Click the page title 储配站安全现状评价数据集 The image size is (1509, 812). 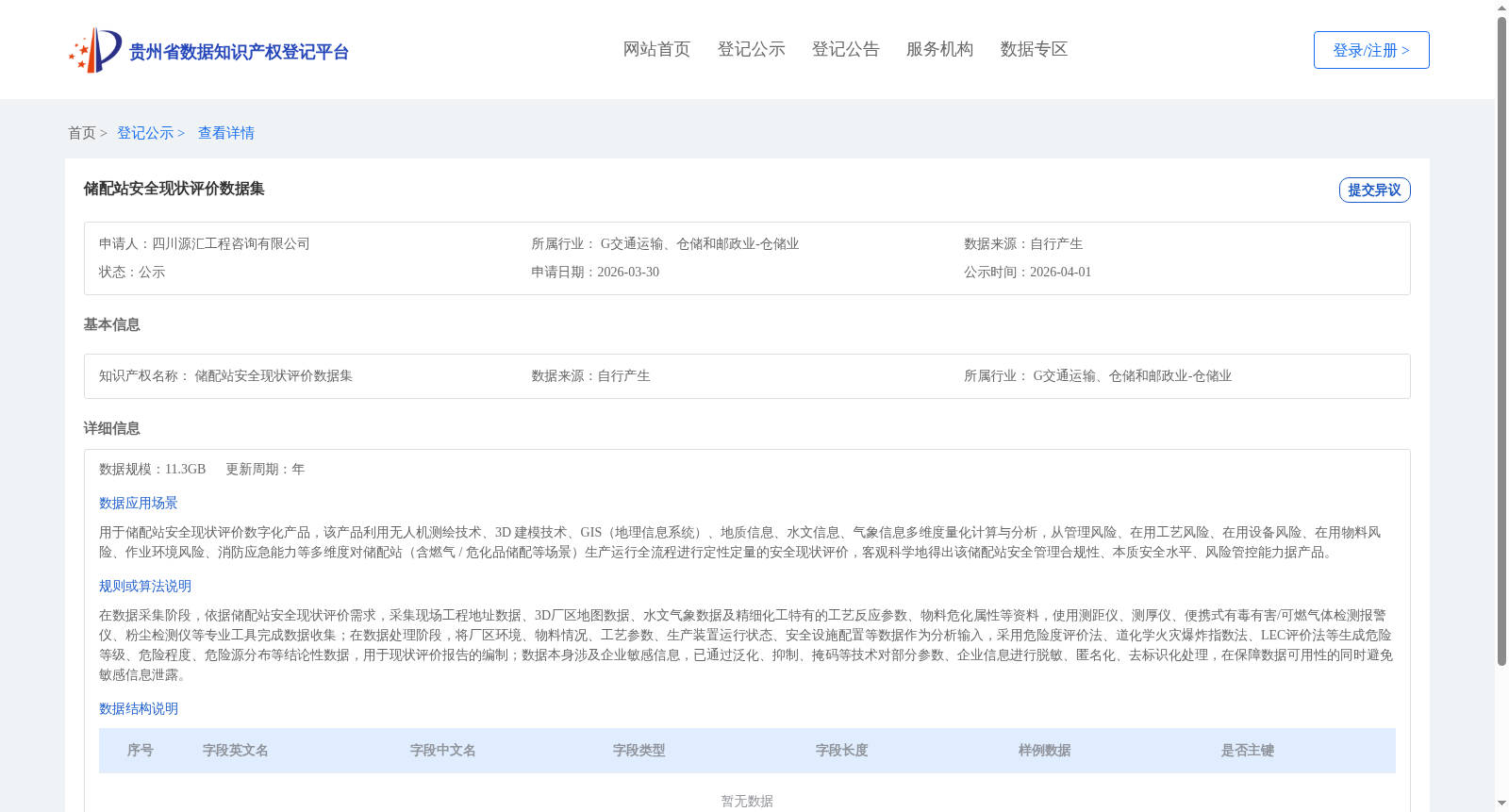tap(174, 189)
